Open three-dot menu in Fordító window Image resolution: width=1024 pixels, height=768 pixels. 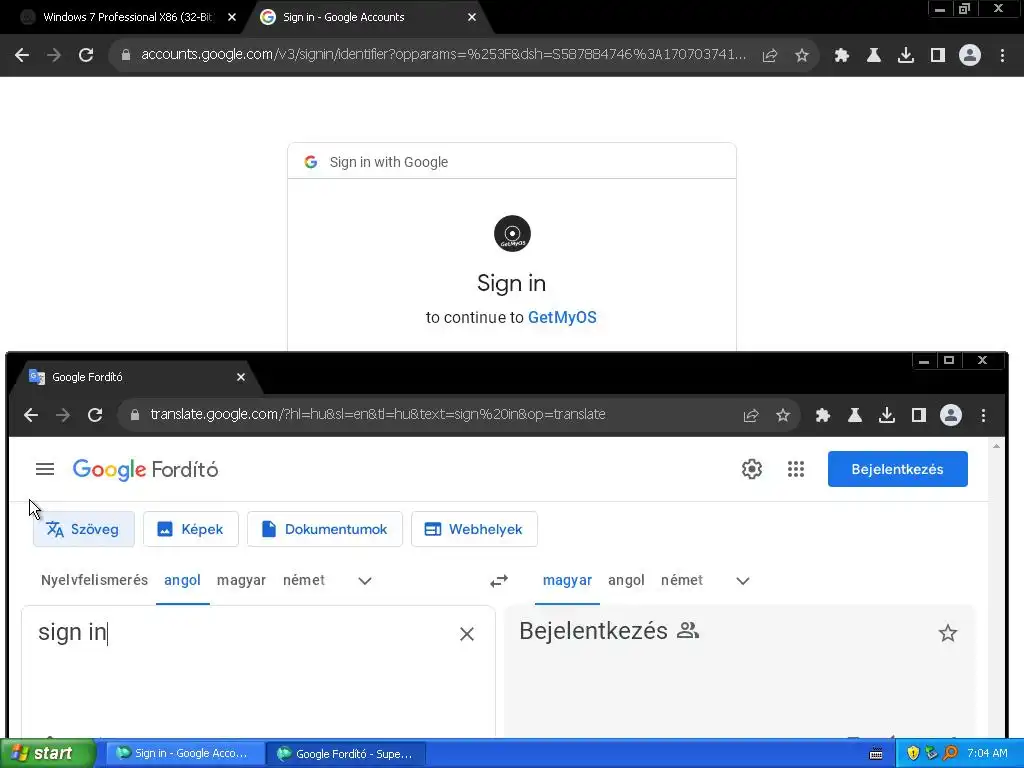click(984, 415)
